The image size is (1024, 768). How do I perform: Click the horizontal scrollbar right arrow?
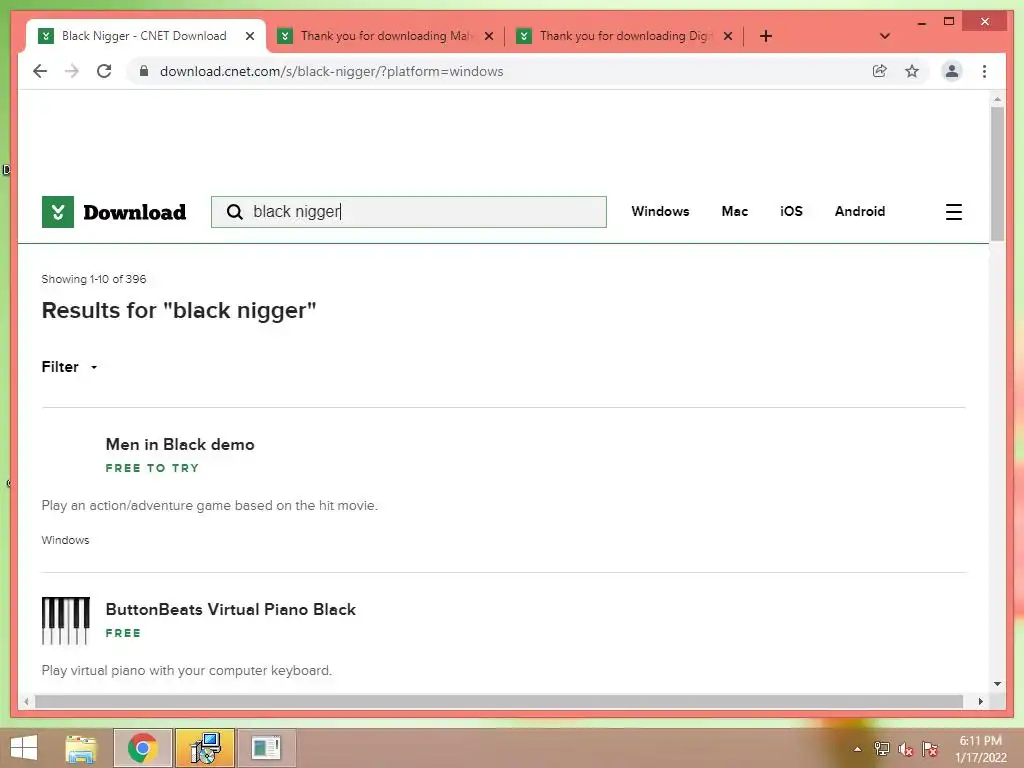[980, 701]
